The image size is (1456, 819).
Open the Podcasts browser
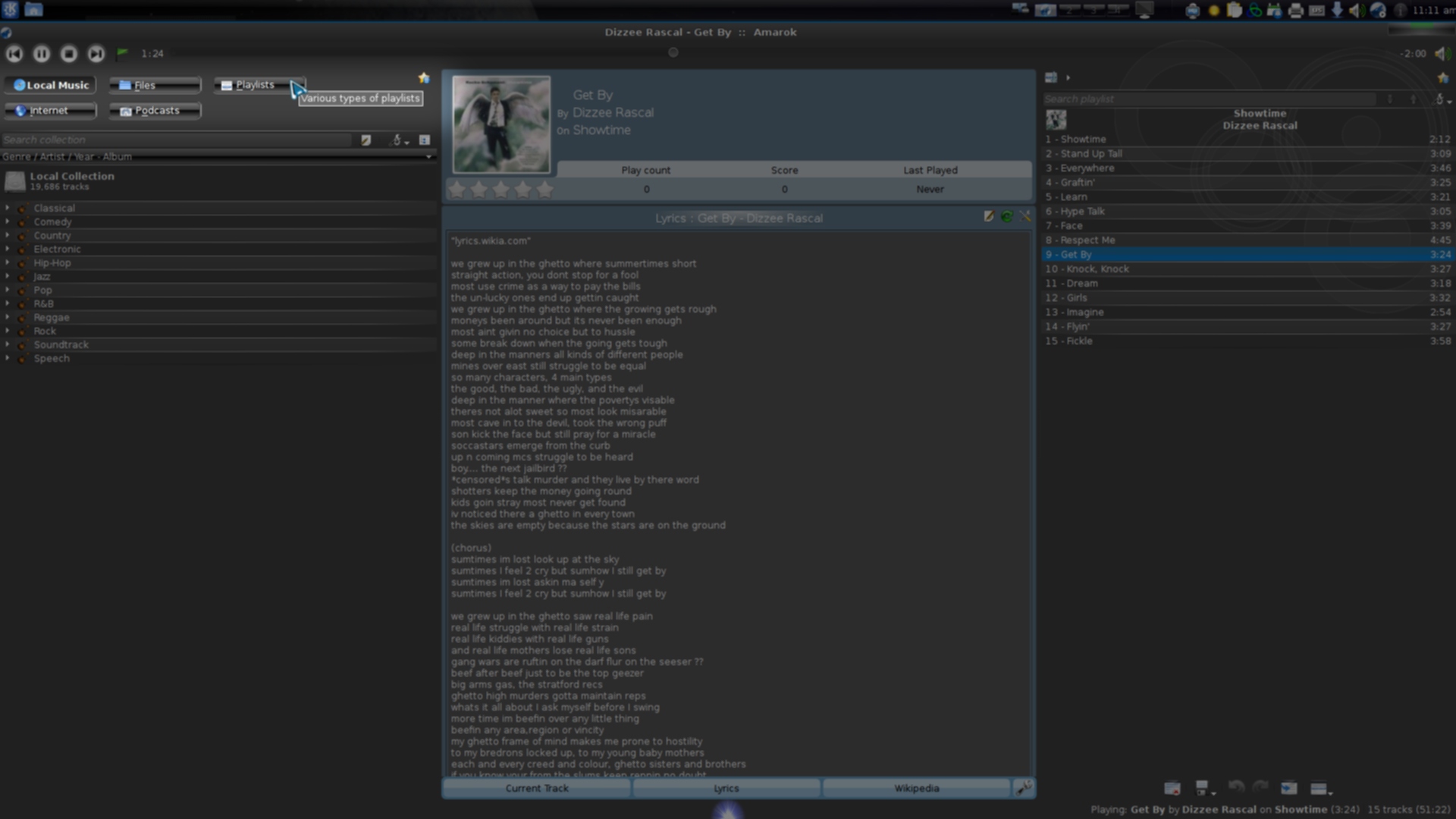click(155, 111)
